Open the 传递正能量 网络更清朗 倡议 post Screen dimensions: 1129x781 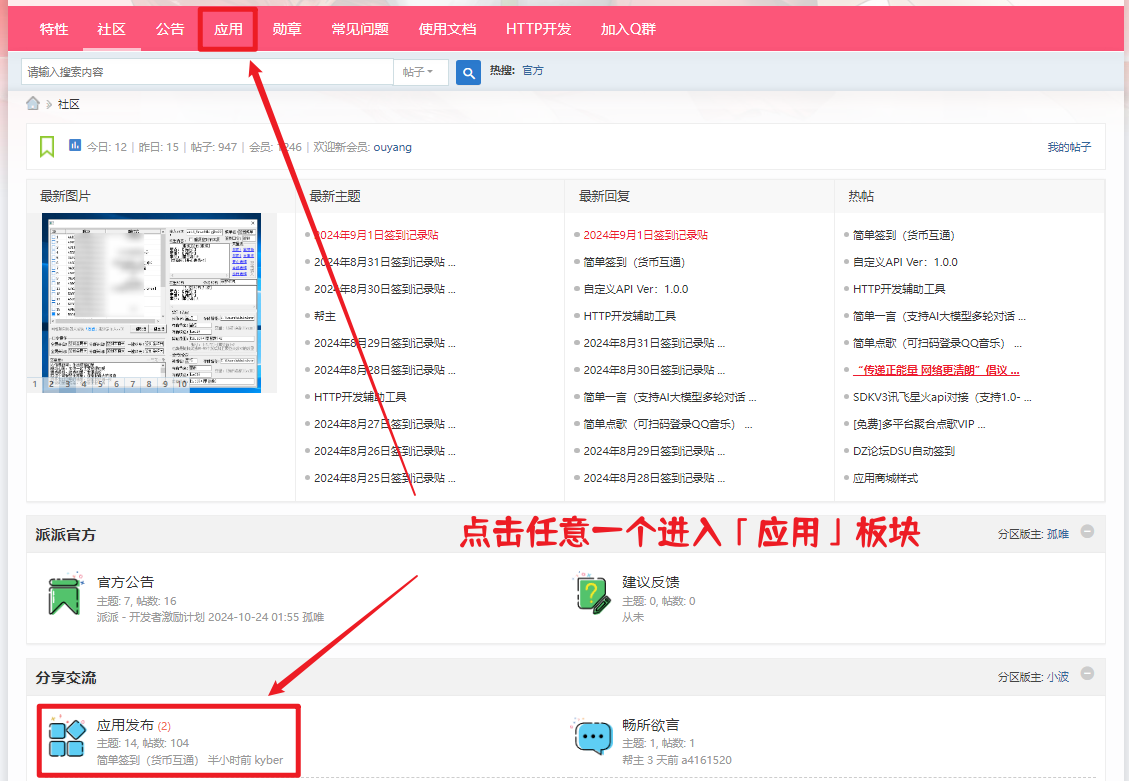[x=936, y=370]
